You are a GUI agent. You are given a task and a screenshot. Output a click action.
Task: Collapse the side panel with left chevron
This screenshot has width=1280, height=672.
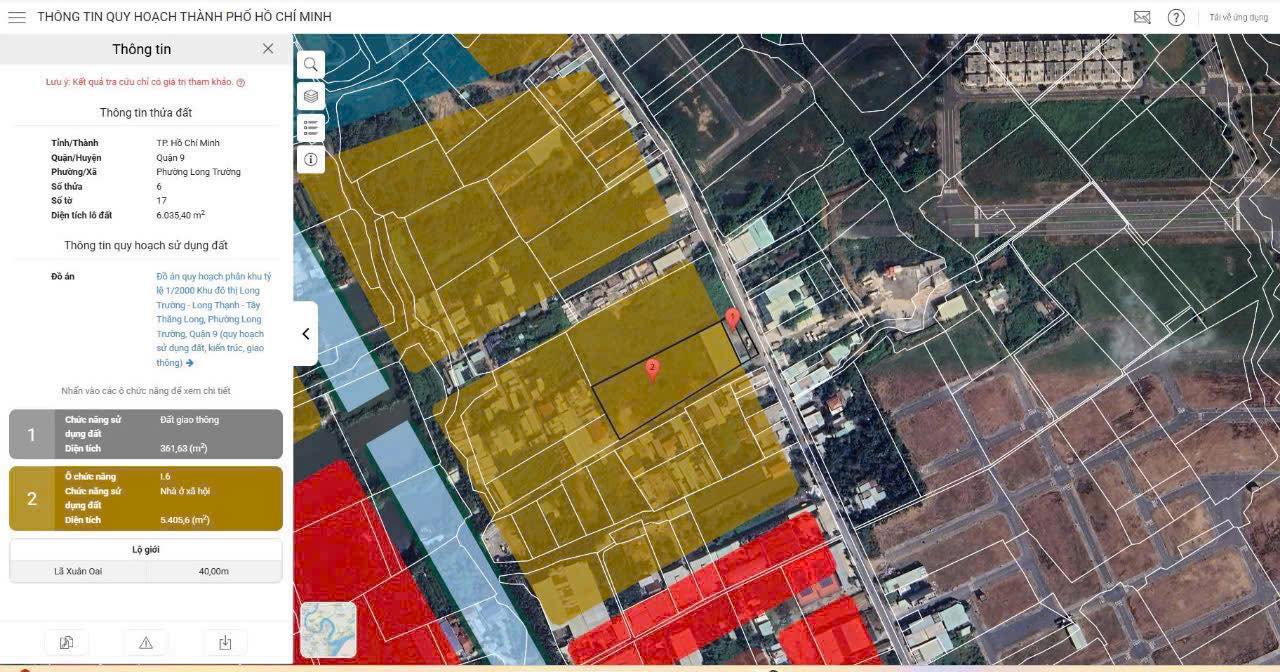pos(306,334)
